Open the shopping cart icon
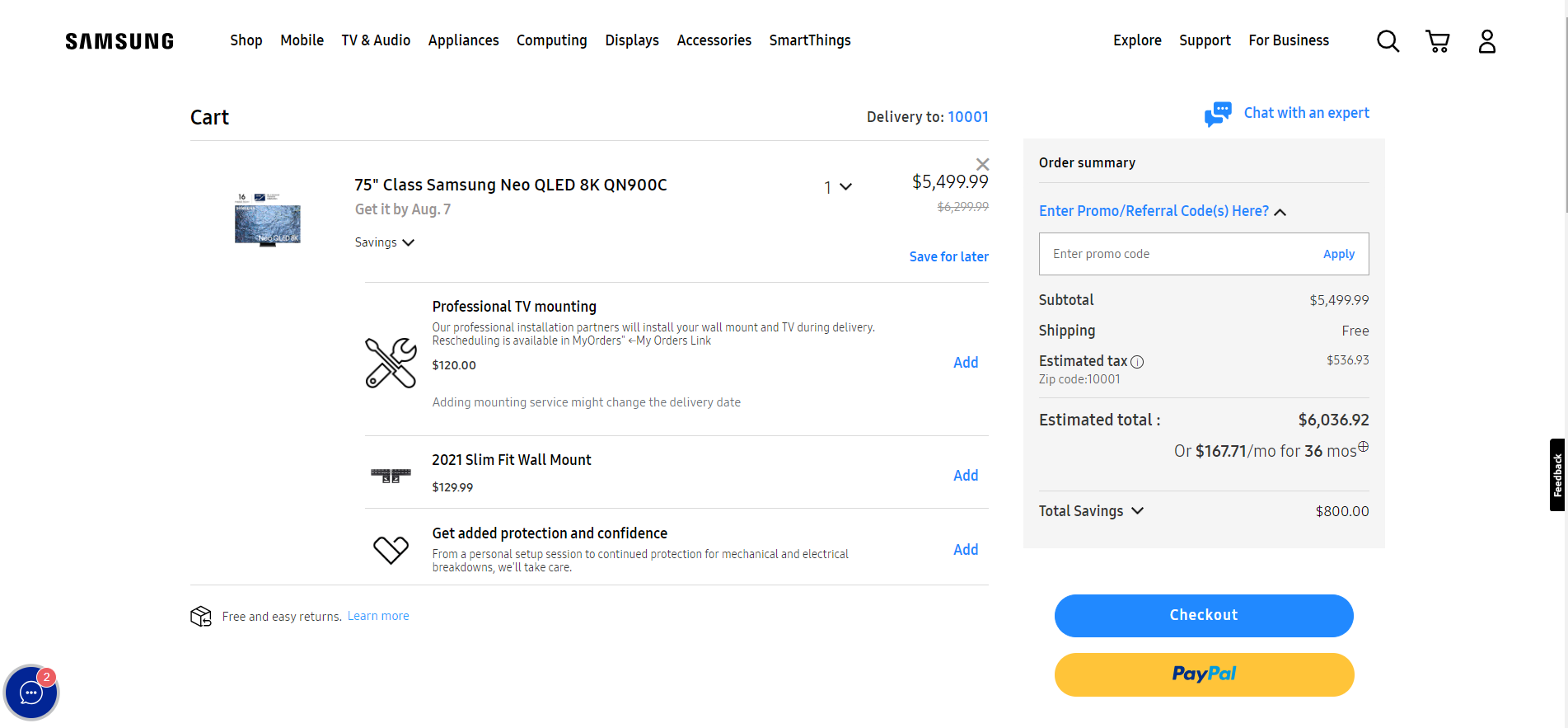This screenshot has width=1568, height=728. pyautogui.click(x=1438, y=41)
